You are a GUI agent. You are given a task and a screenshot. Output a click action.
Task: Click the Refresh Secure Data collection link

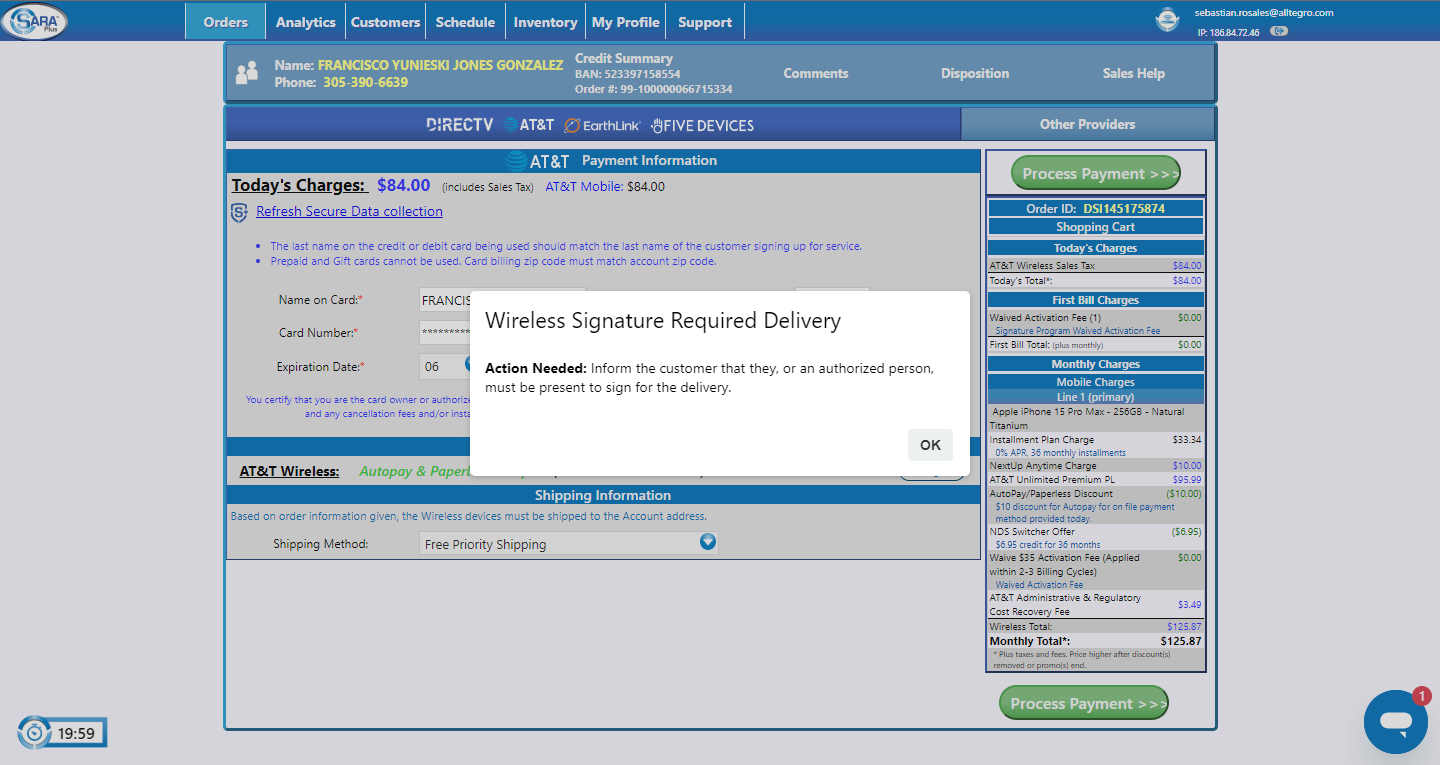click(349, 211)
